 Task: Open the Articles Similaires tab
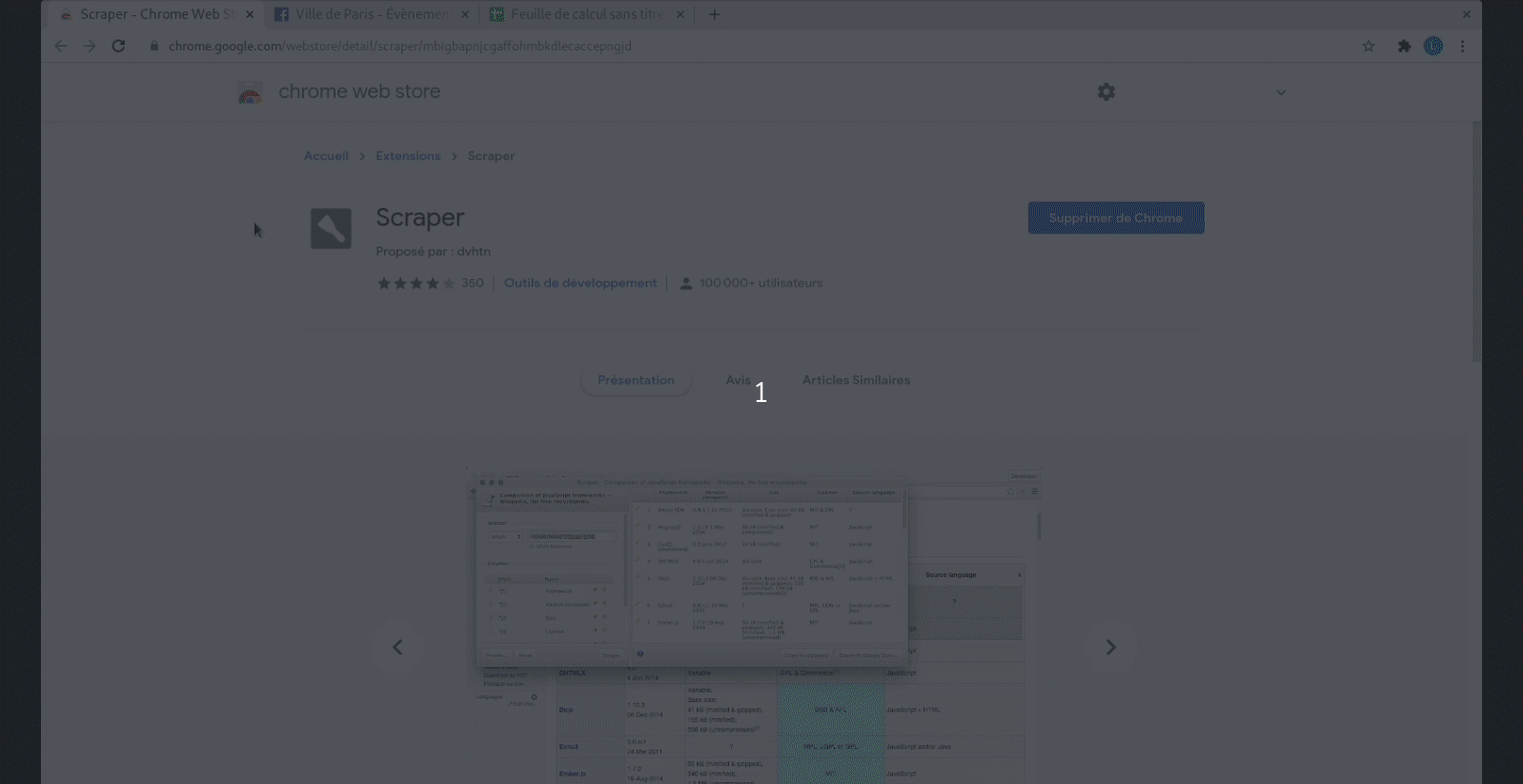point(856,380)
